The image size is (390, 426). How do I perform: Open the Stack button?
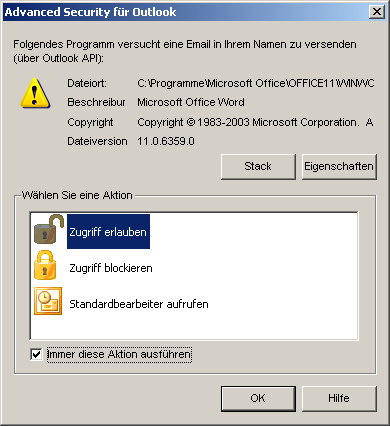[x=258, y=166]
